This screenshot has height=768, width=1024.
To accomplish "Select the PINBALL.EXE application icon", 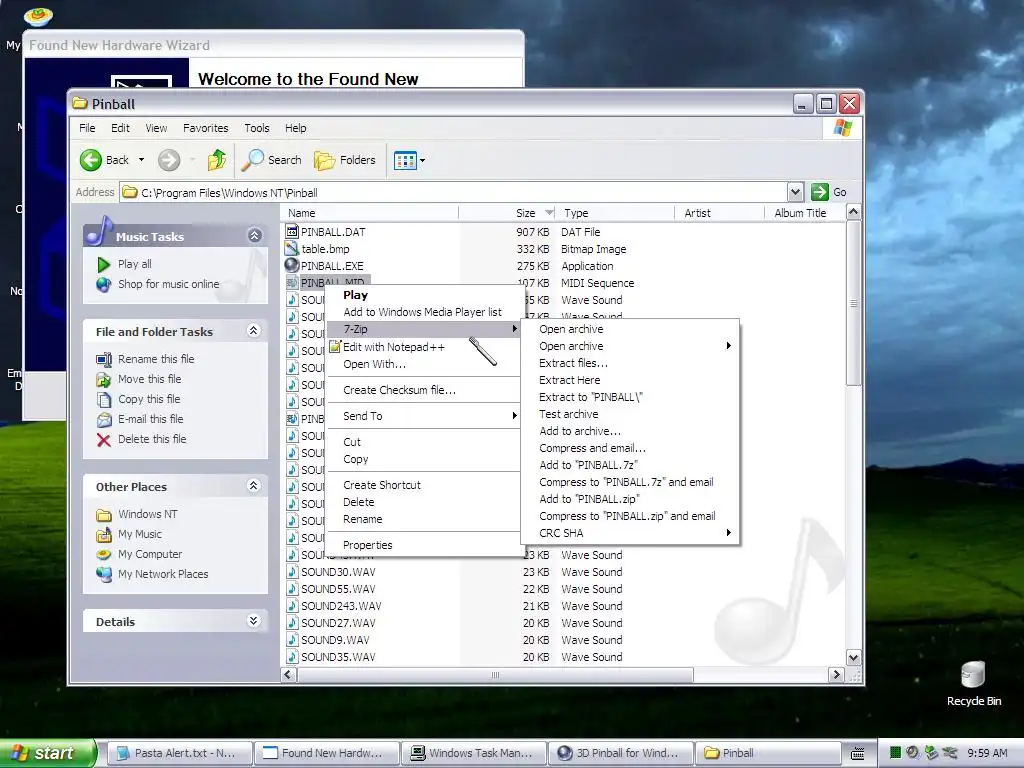I will (292, 266).
